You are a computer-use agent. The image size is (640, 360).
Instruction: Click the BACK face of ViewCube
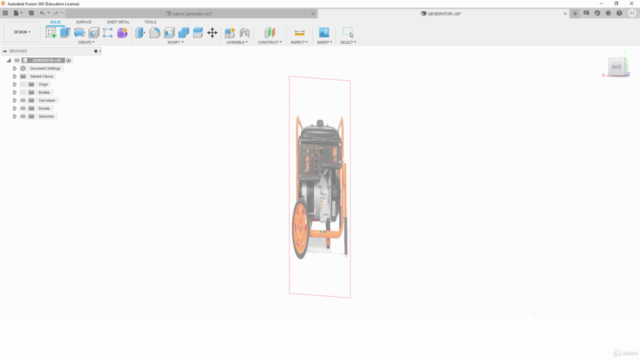[x=616, y=67]
